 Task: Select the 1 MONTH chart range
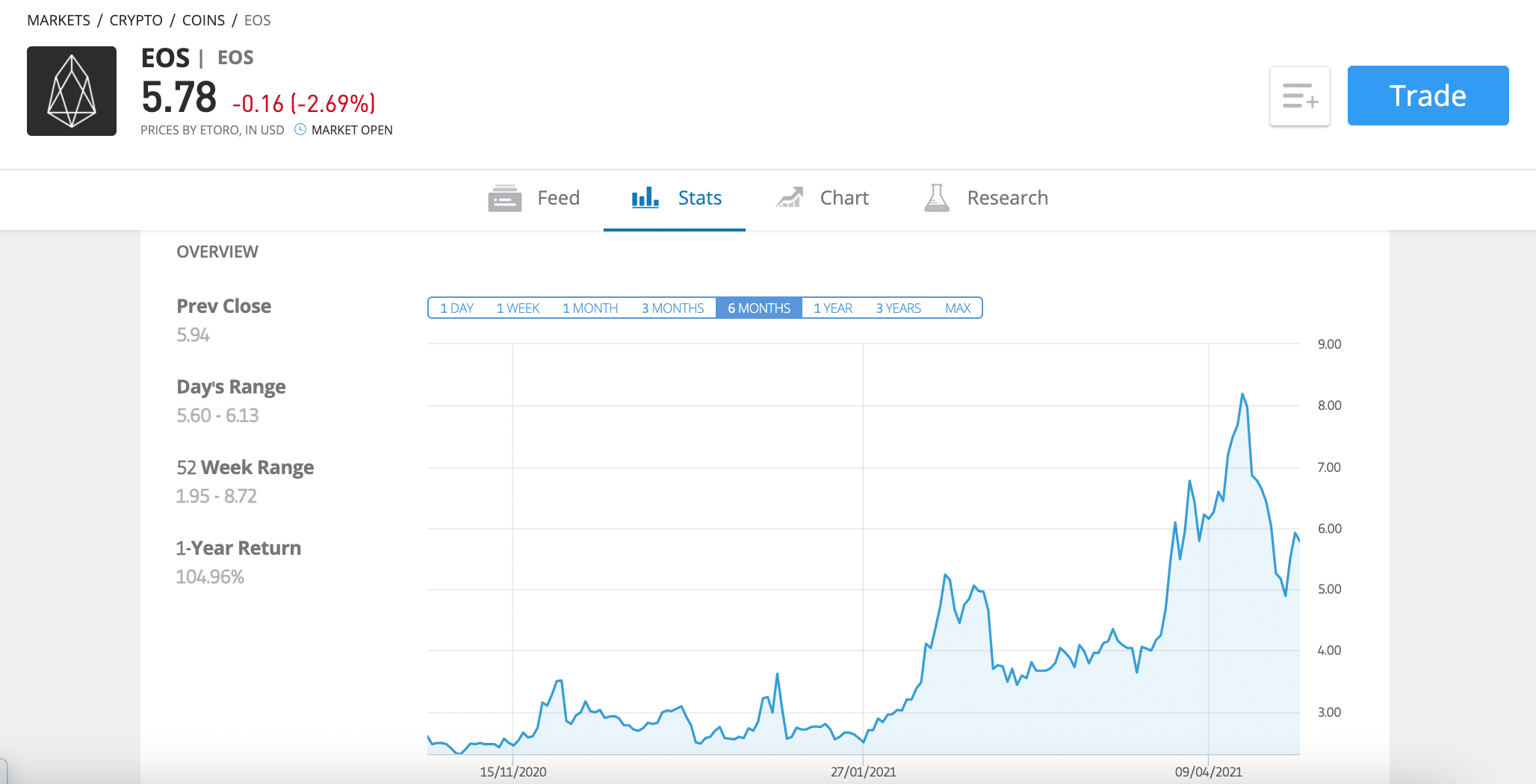tap(590, 308)
